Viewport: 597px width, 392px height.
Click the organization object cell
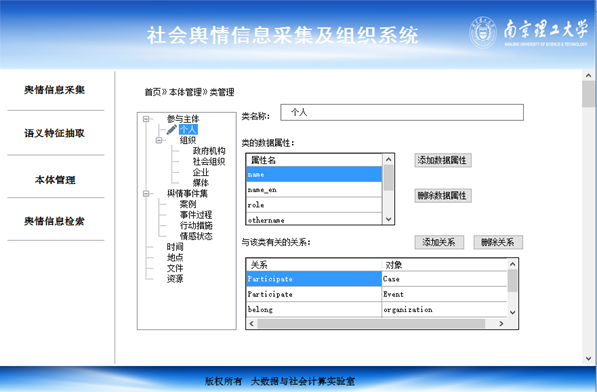tap(444, 309)
